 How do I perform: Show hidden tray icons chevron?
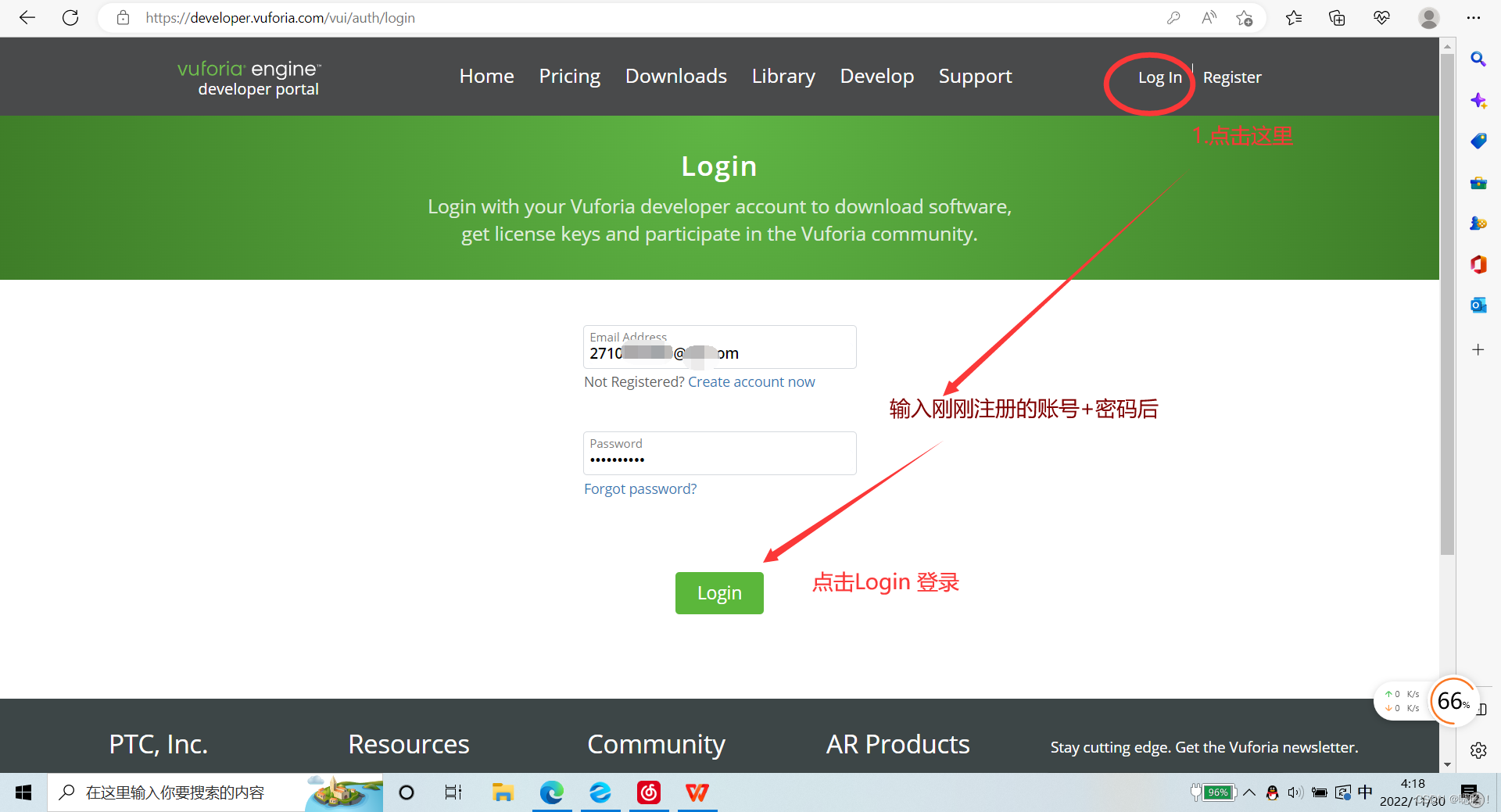[x=1249, y=792]
